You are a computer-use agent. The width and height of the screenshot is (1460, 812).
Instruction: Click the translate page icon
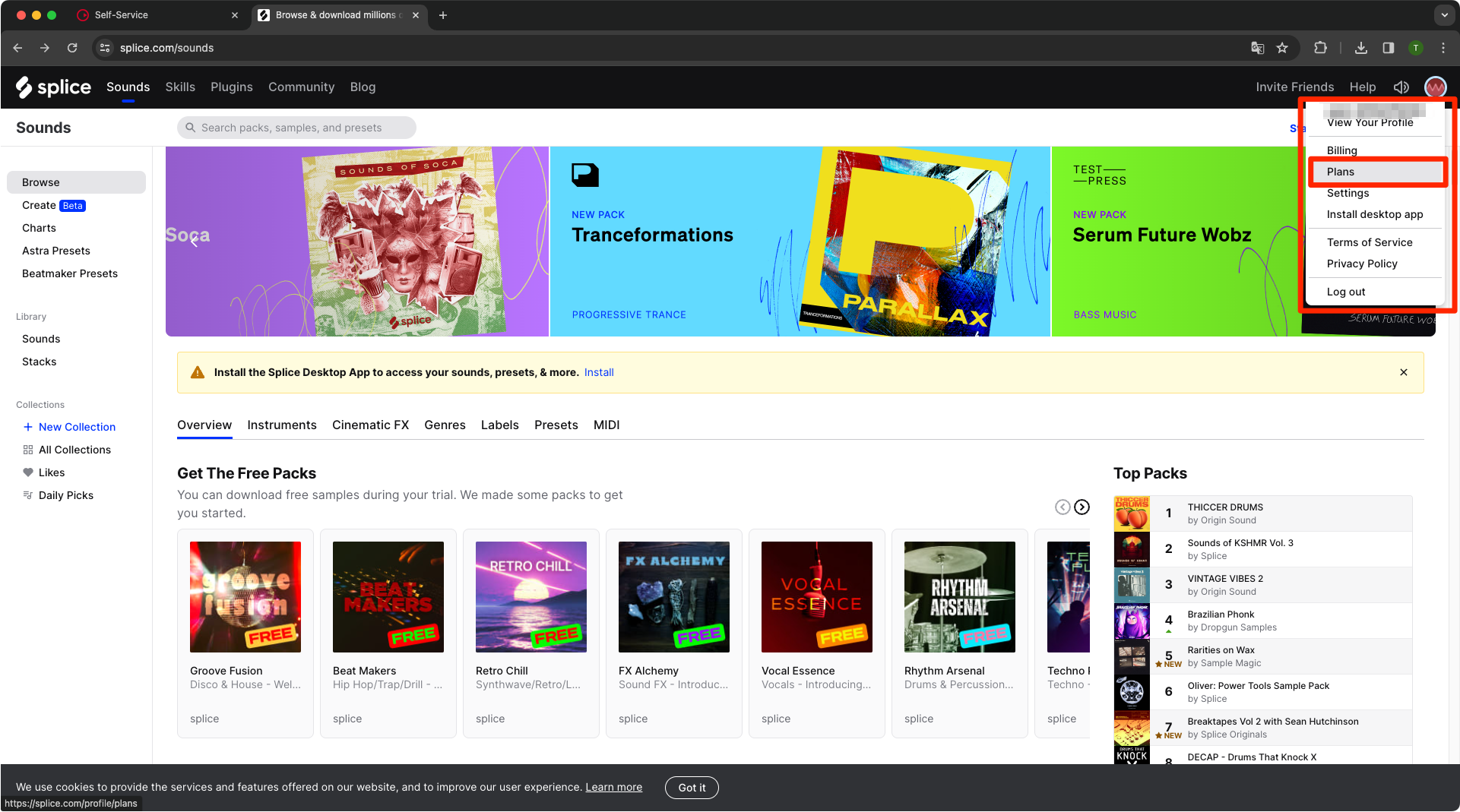pos(1257,48)
